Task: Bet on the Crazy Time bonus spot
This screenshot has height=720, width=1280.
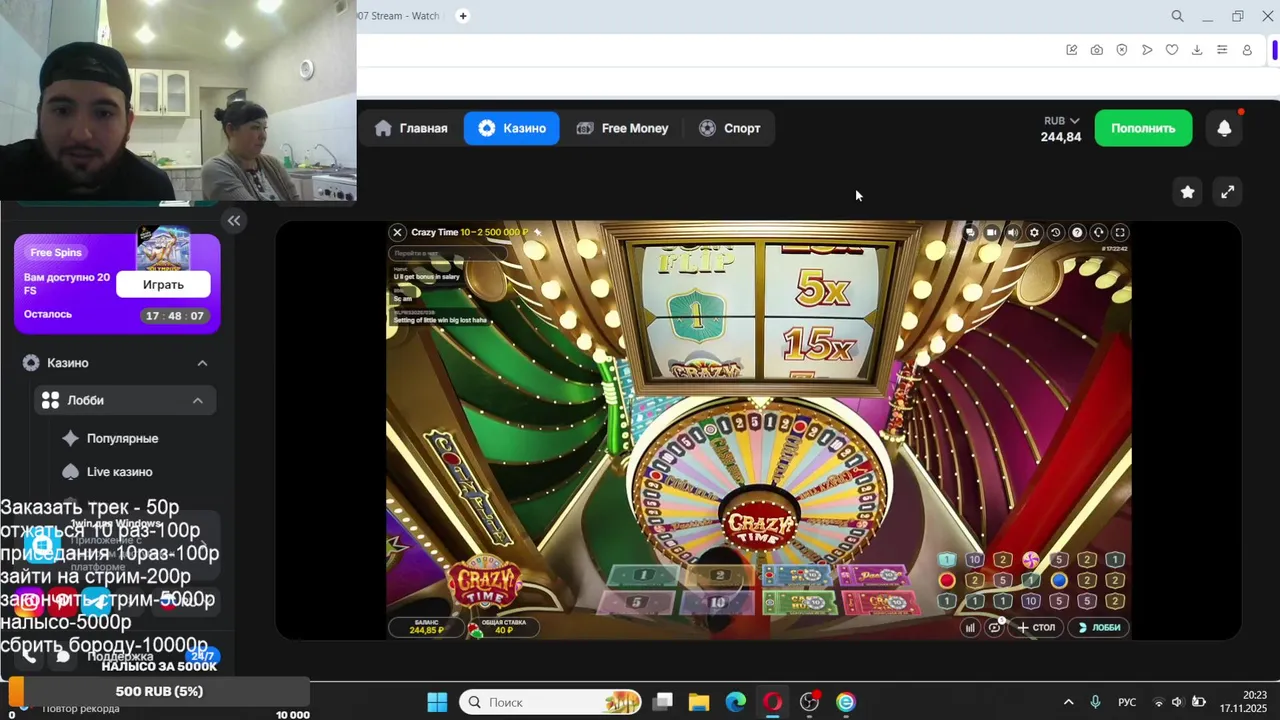Action: coord(881,603)
